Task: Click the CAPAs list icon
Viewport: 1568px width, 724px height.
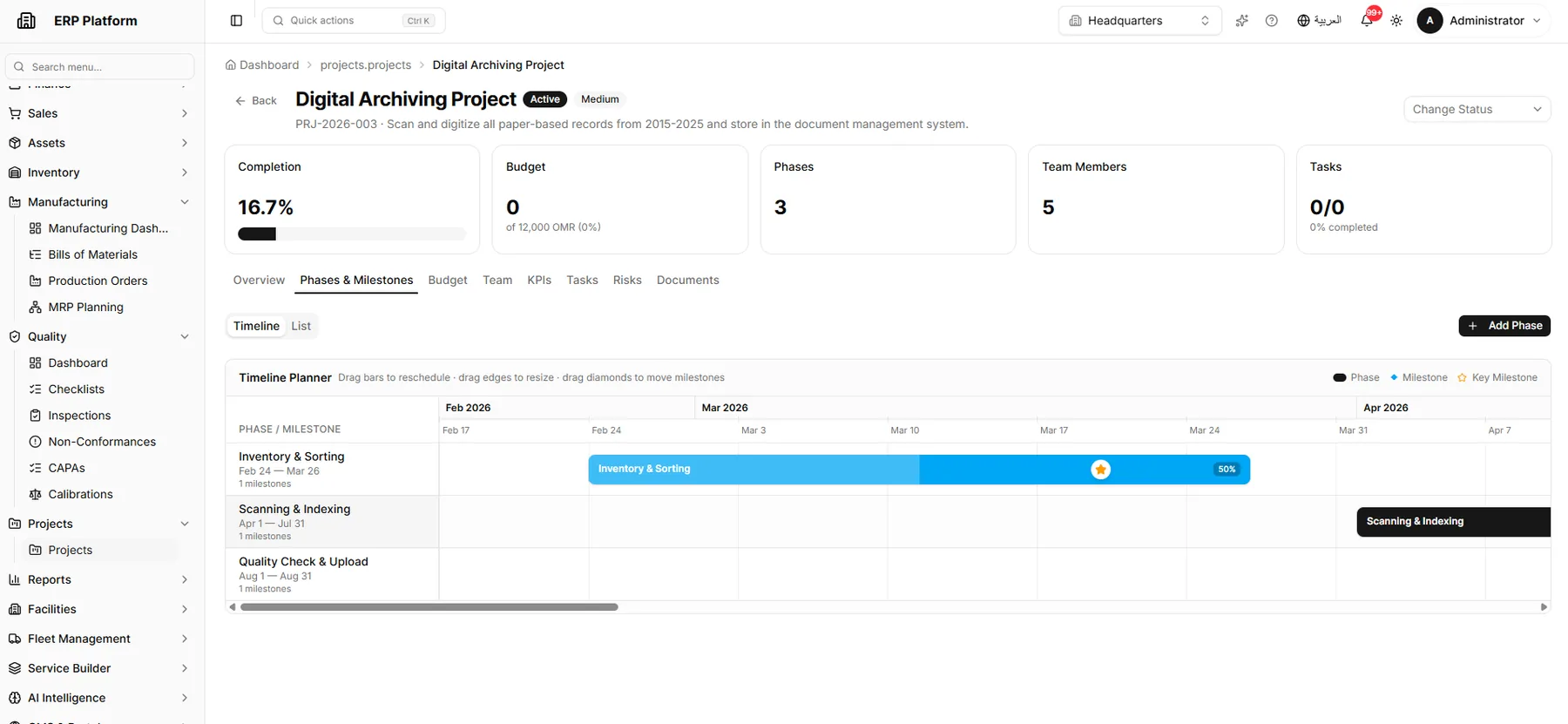Action: (x=36, y=468)
